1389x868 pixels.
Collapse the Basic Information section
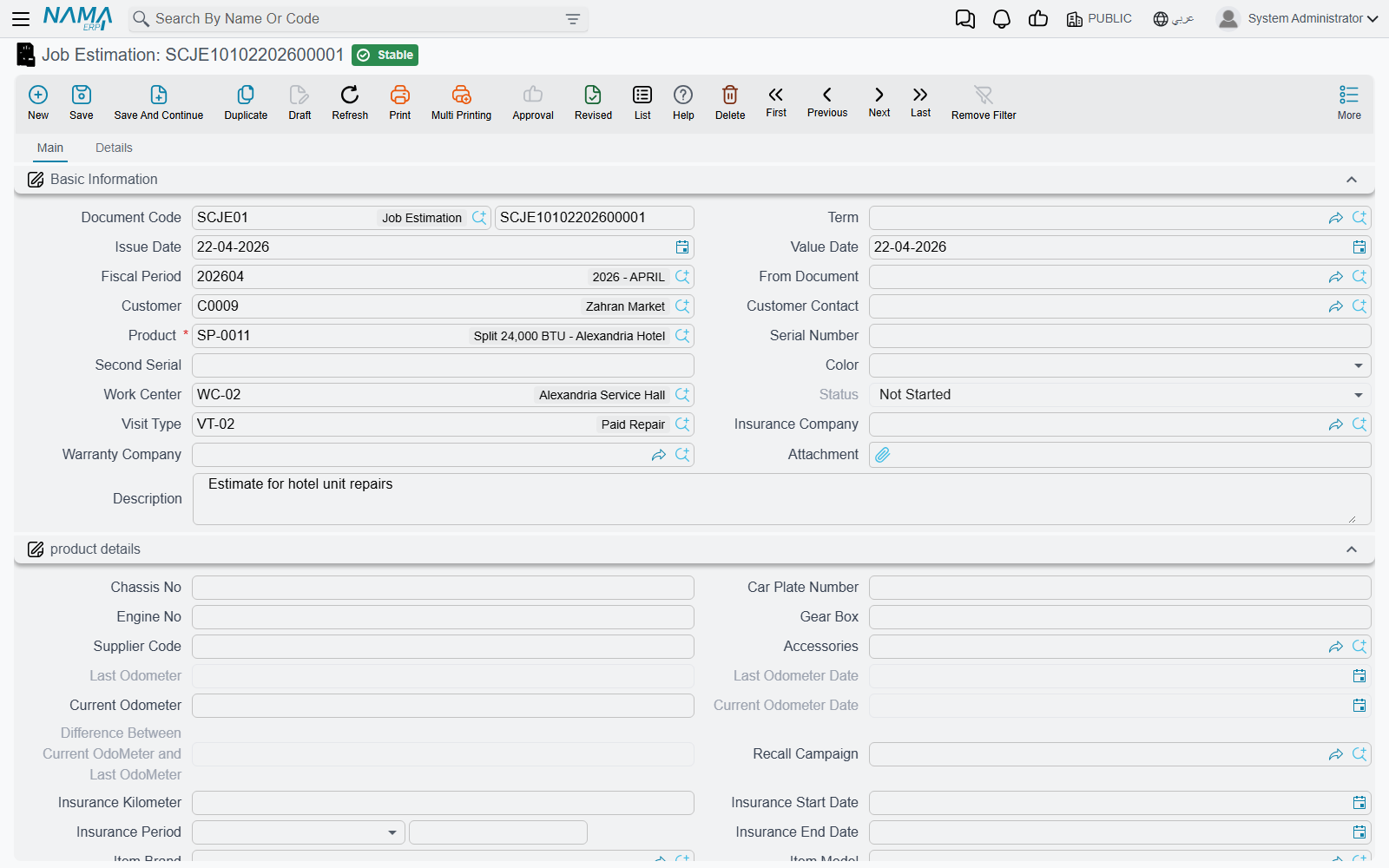coord(1352,180)
